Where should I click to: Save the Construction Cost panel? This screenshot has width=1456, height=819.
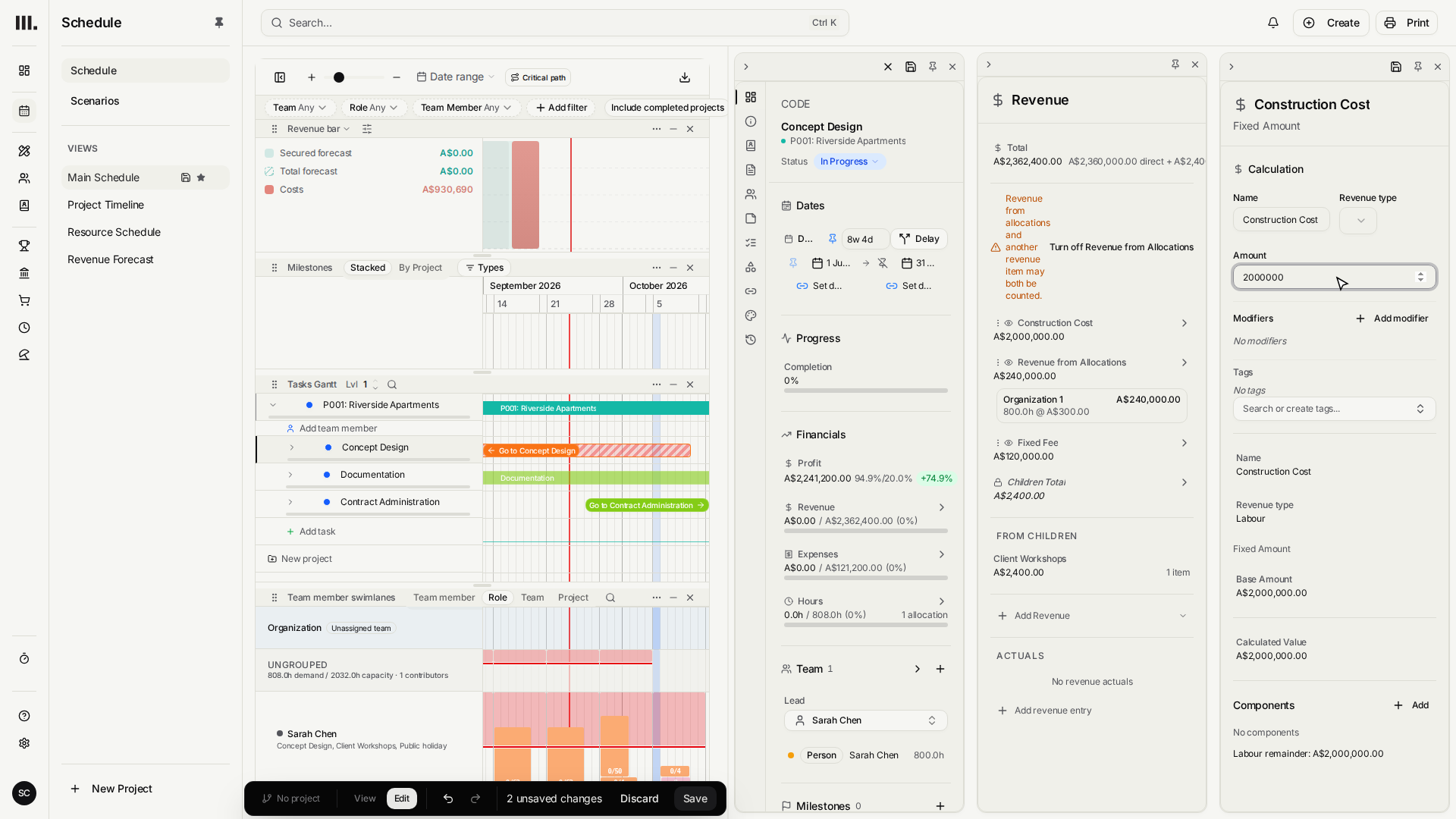(1396, 67)
